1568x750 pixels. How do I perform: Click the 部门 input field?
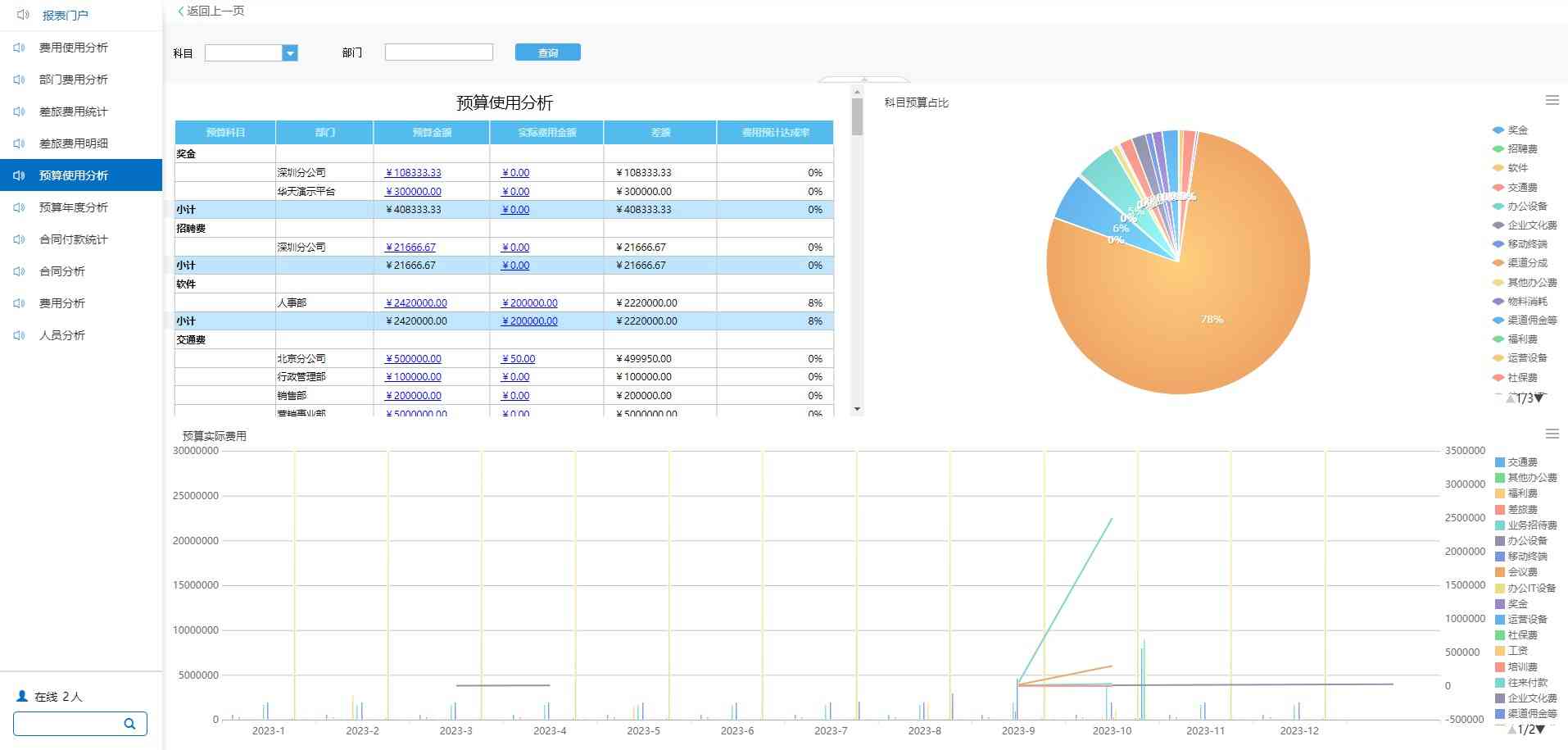(x=438, y=52)
